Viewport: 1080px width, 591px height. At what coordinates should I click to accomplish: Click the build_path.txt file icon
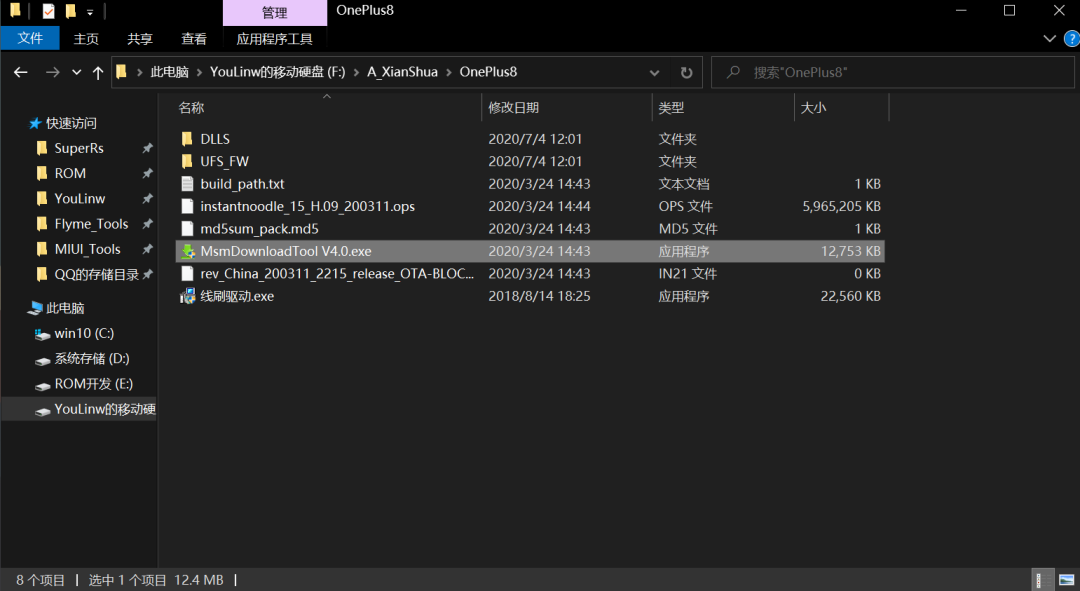pyautogui.click(x=187, y=184)
